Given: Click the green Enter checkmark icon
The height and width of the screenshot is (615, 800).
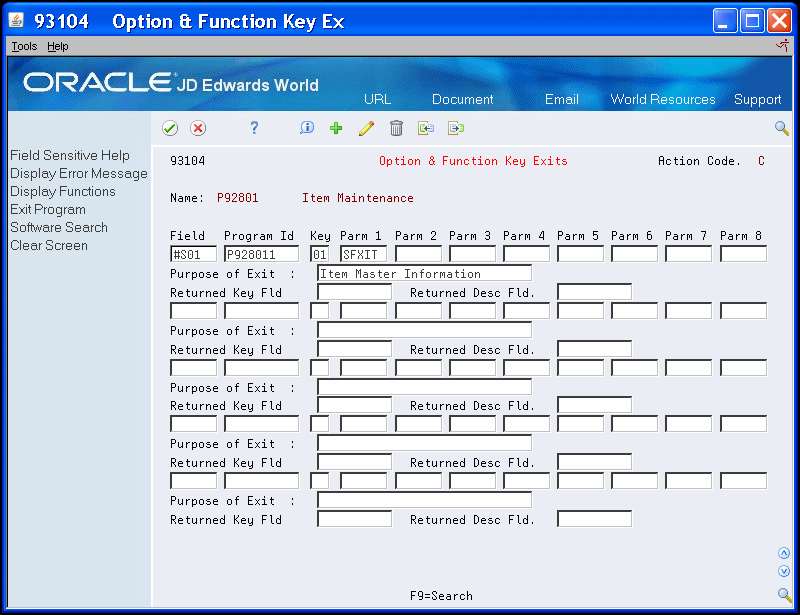Looking at the screenshot, I should [169, 128].
